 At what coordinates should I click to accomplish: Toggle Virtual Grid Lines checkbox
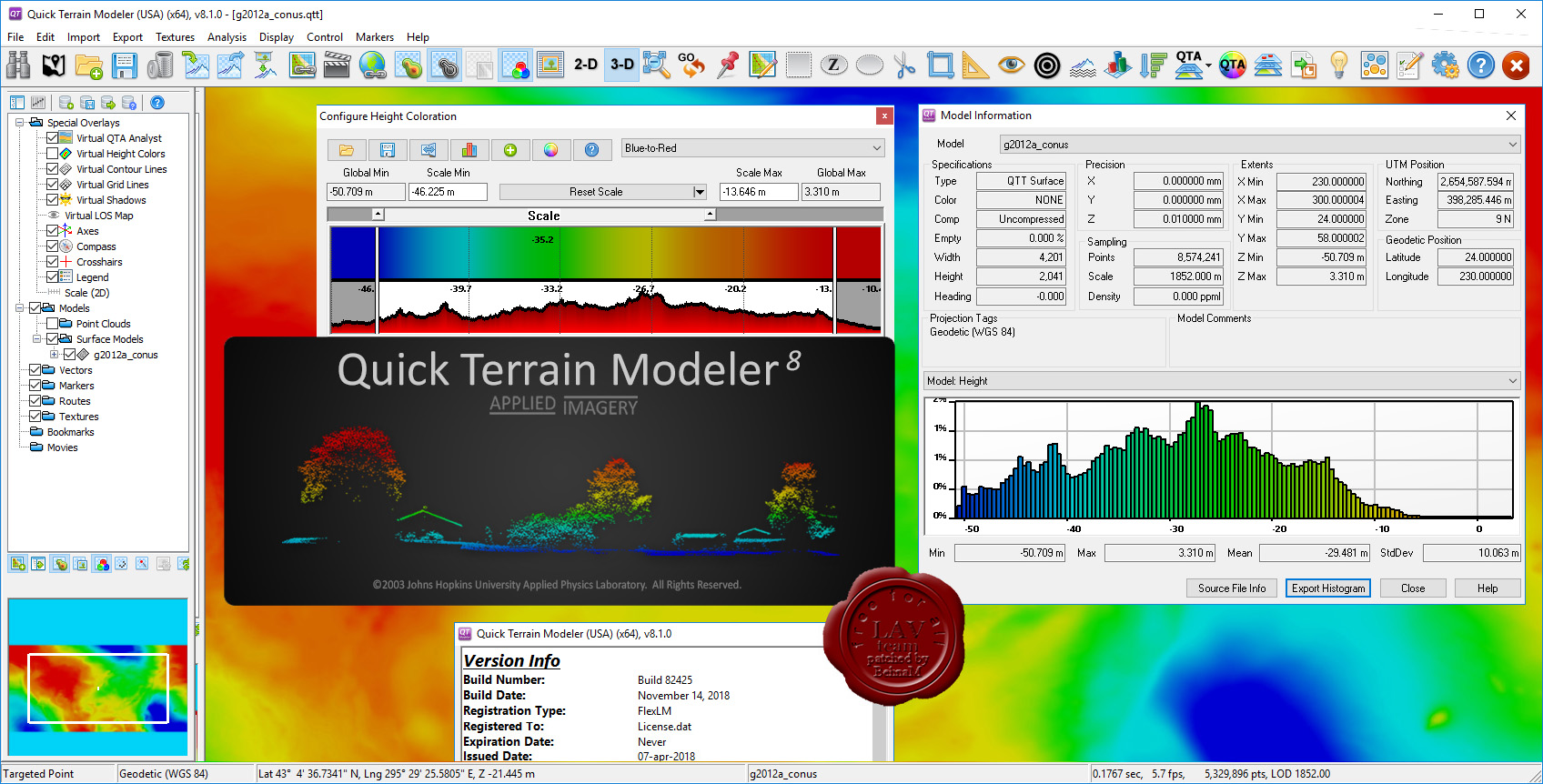pyautogui.click(x=53, y=185)
